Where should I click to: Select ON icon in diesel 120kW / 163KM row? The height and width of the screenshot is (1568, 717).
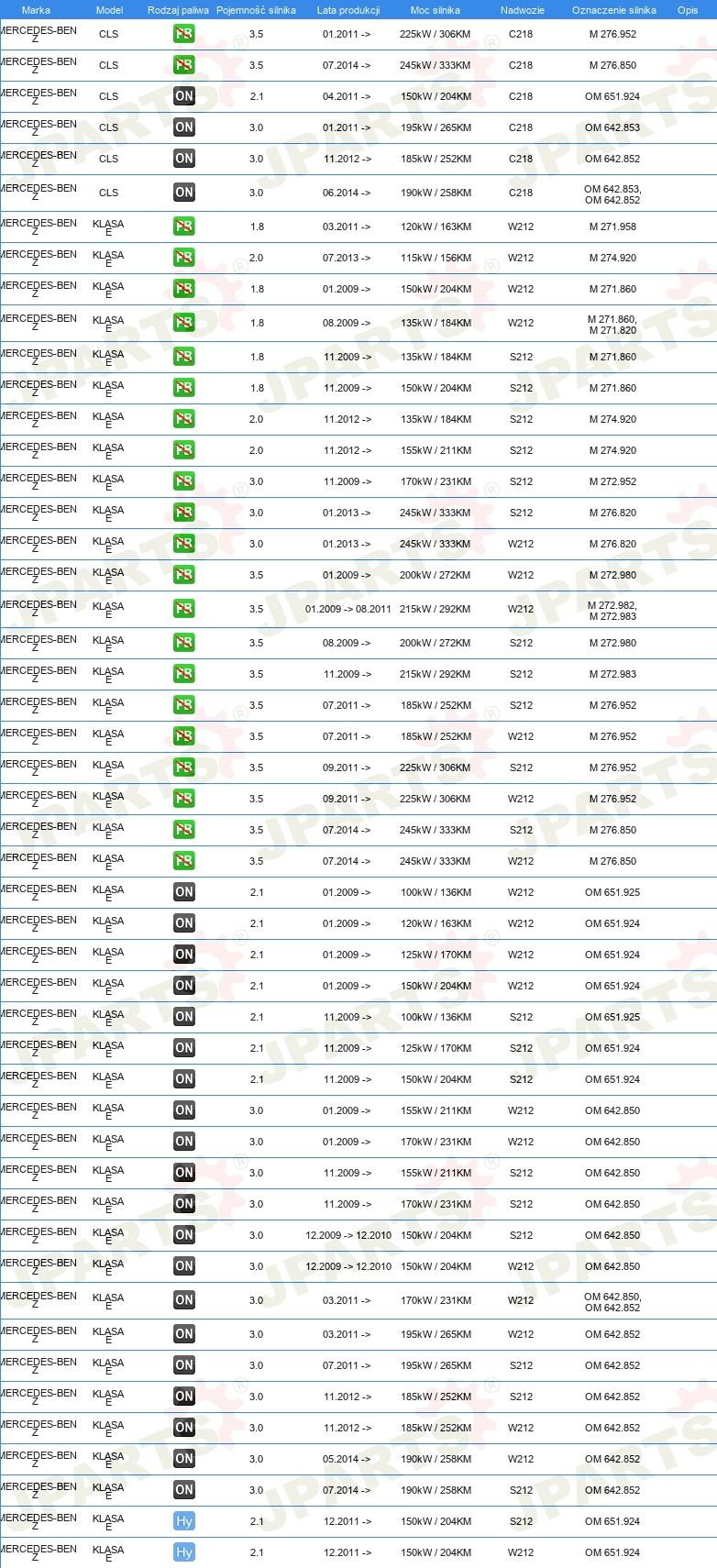pos(184,923)
